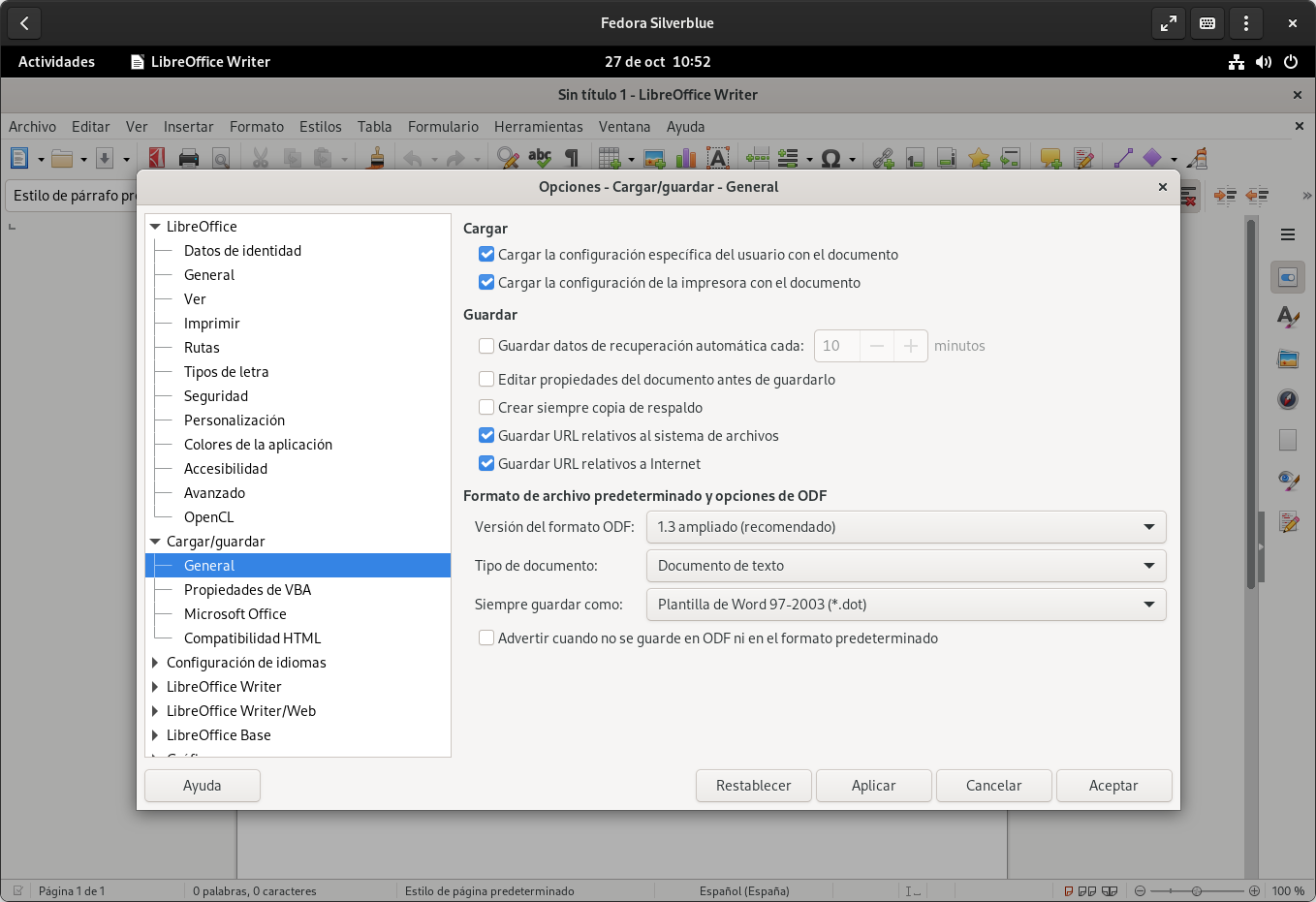Image resolution: width=1316 pixels, height=902 pixels.
Task: Click the Insert special character omega icon
Action: pos(830,158)
